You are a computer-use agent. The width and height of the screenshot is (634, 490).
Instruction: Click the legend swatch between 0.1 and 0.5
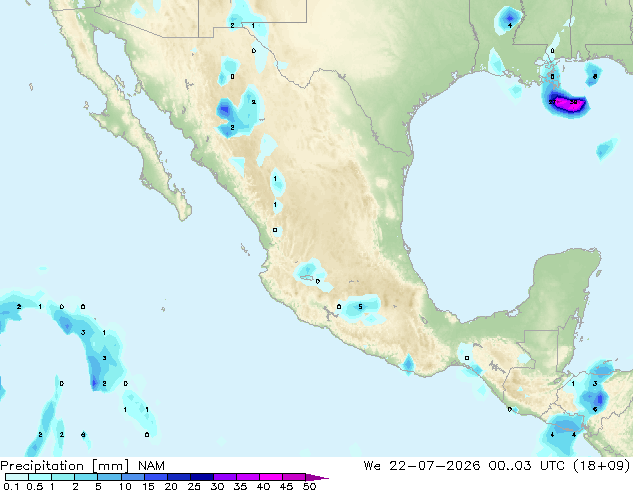pyautogui.click(x=17, y=477)
